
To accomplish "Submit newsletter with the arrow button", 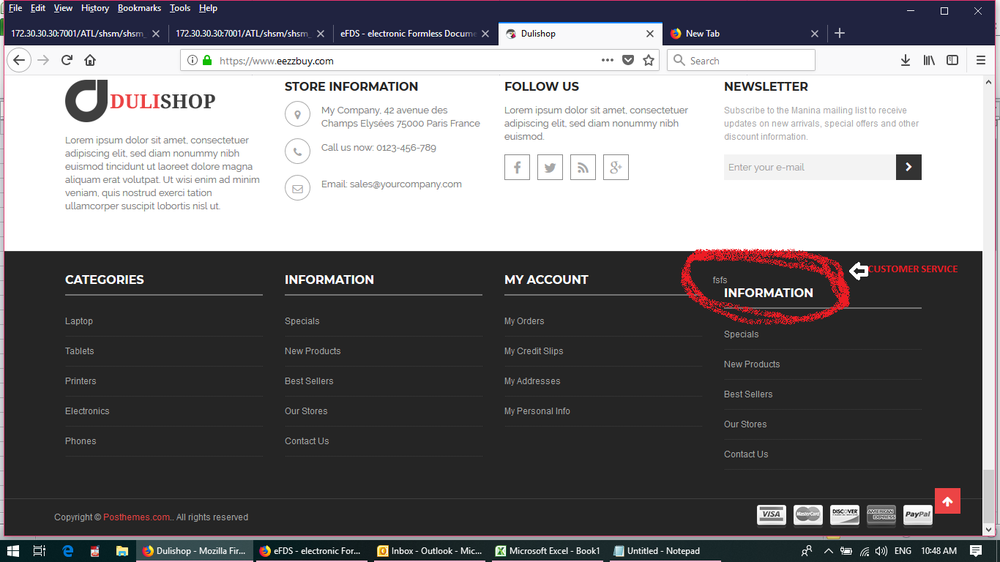I will tap(908, 167).
